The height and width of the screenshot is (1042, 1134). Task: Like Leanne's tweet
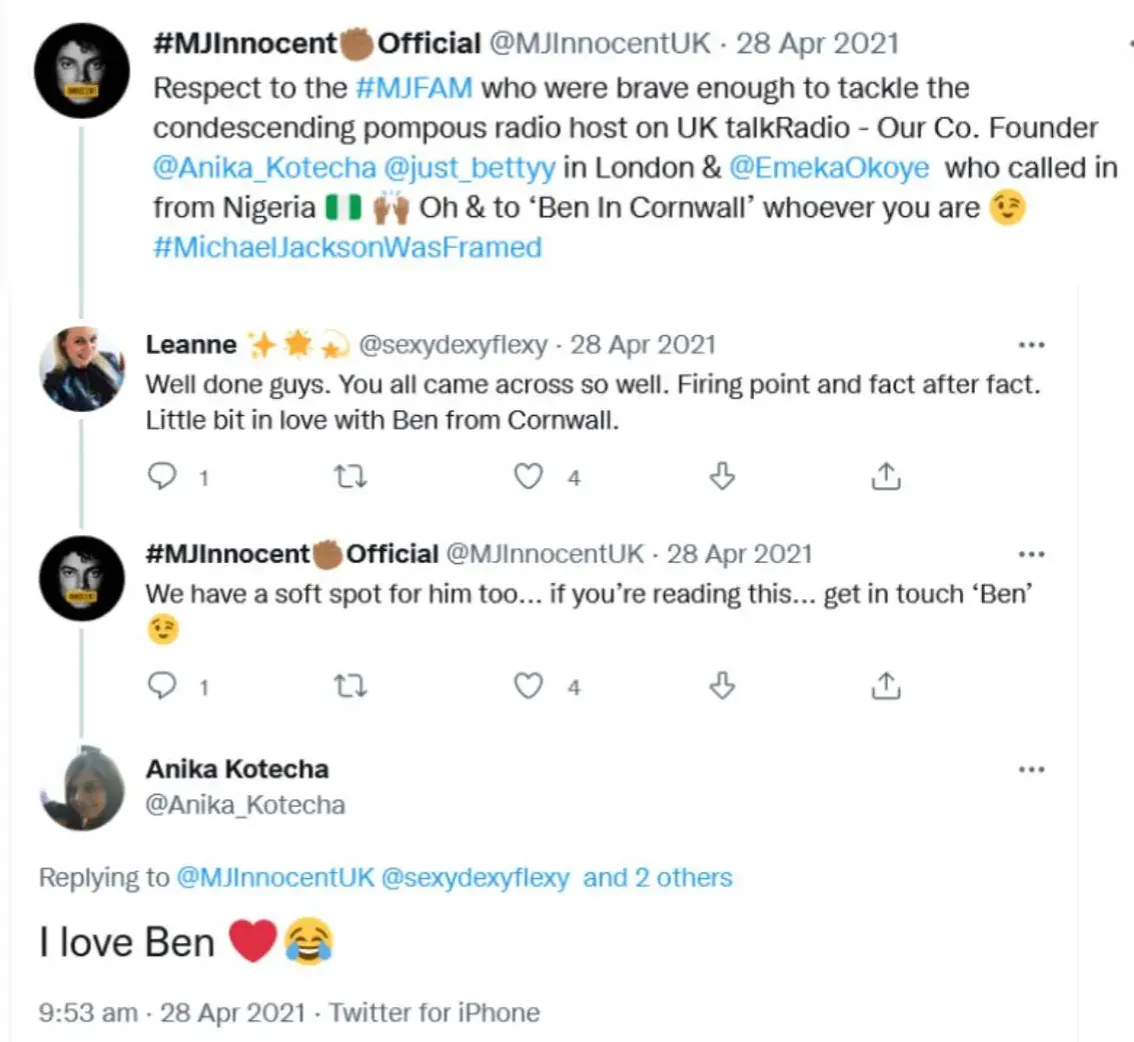click(527, 478)
